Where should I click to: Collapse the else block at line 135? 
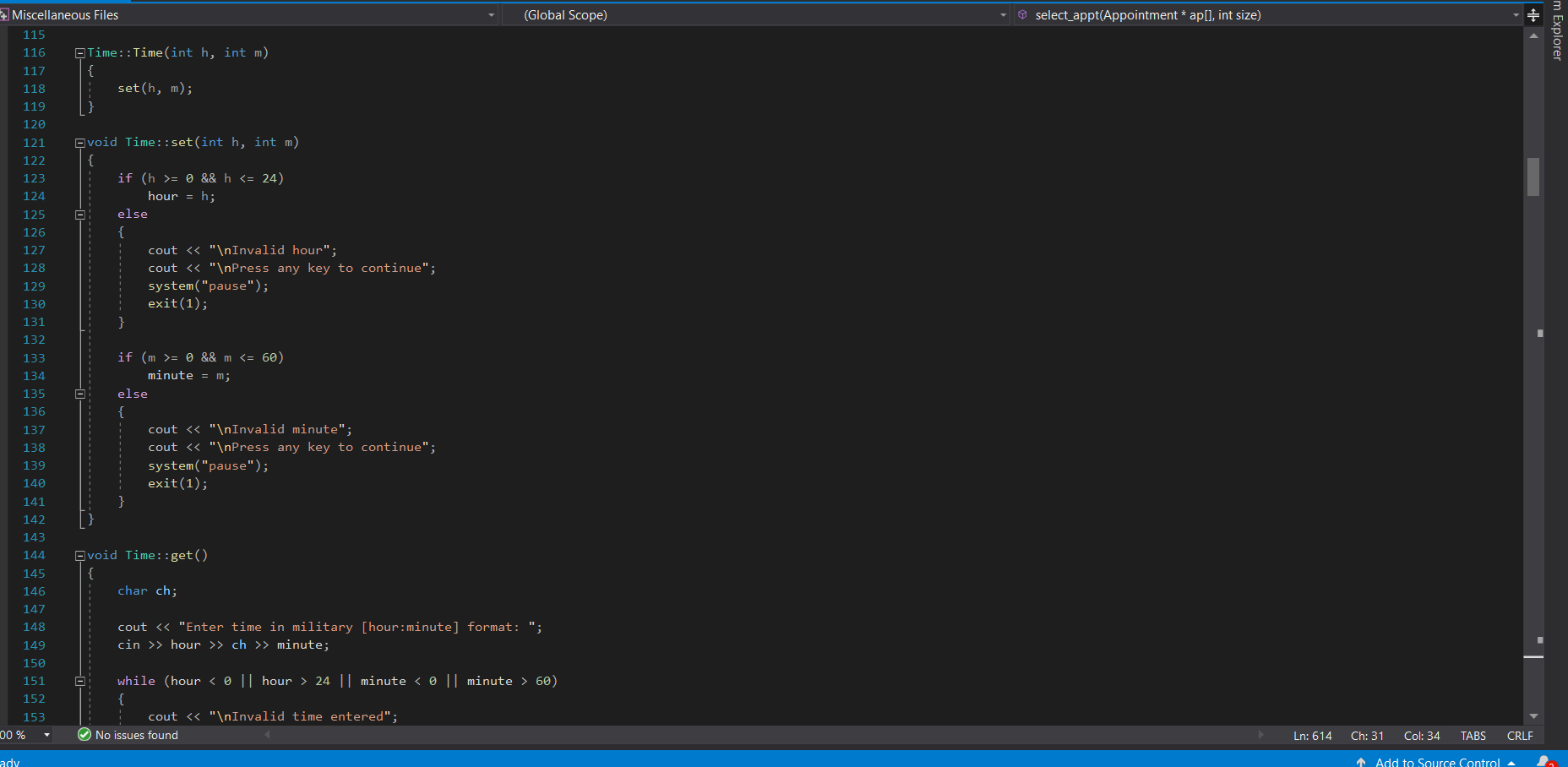point(80,394)
